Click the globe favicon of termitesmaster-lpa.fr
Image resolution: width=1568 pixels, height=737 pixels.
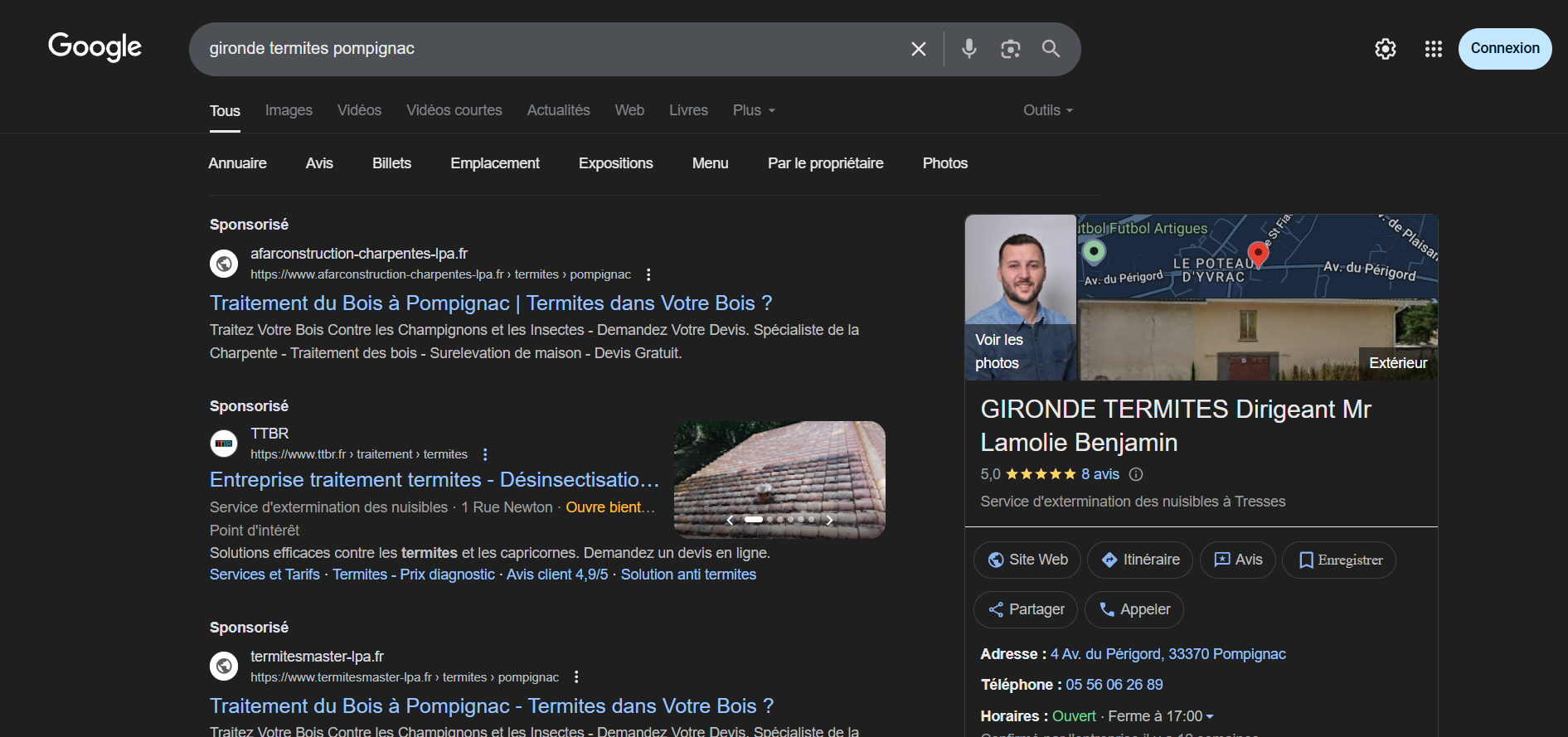[224, 666]
